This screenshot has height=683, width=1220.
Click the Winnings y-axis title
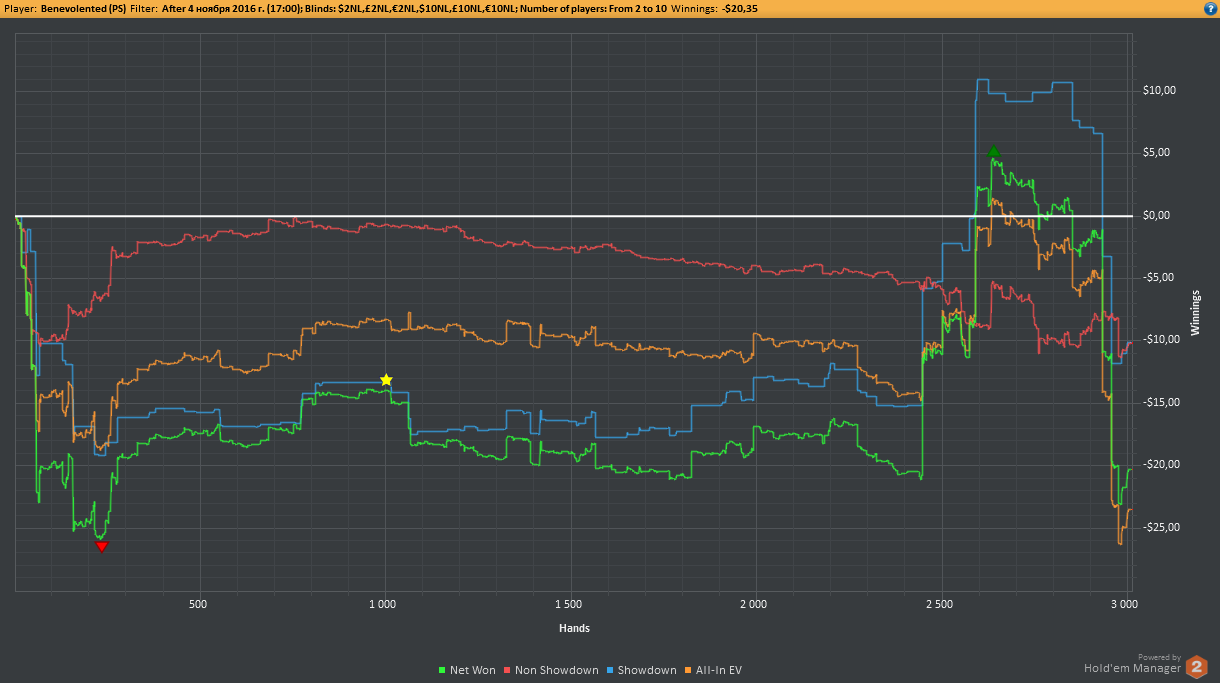point(1196,311)
